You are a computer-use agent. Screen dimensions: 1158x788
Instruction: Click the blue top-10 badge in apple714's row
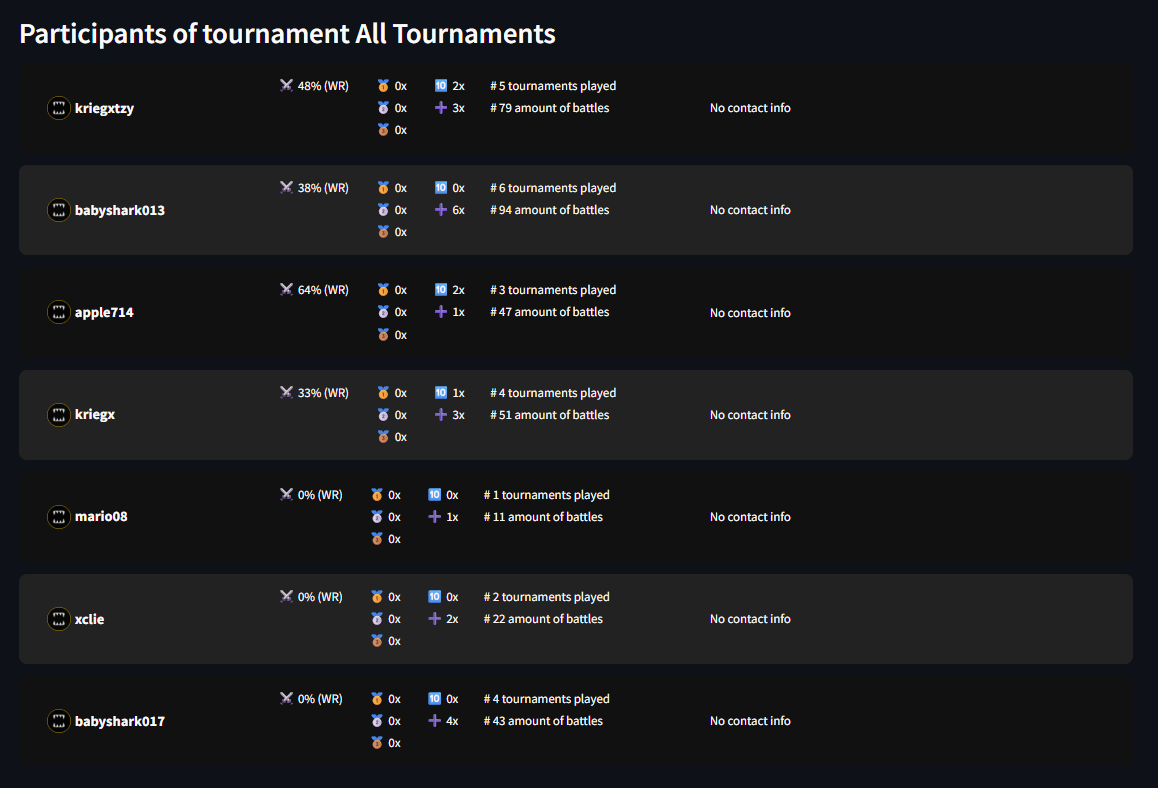(441, 289)
